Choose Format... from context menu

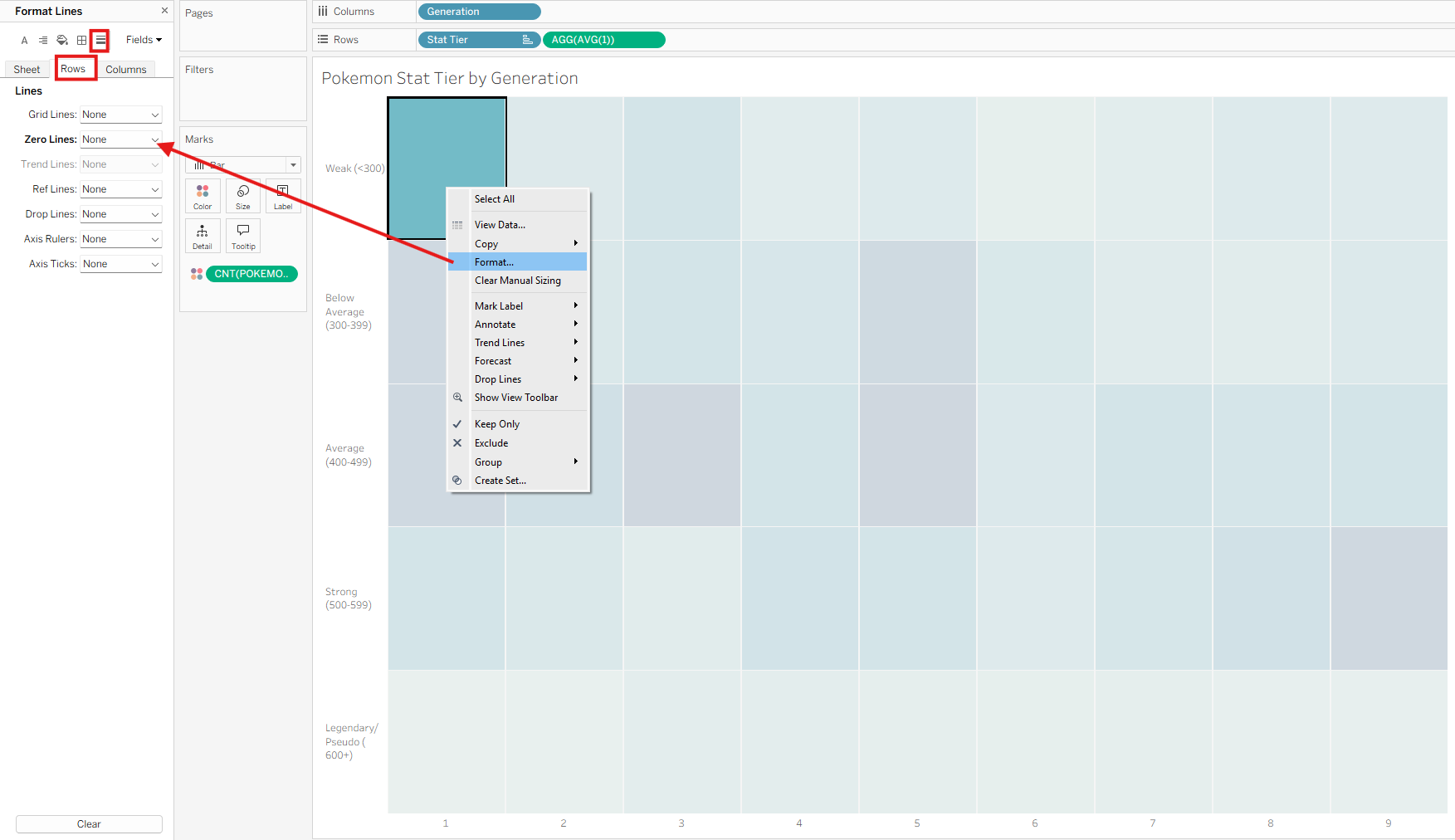518,262
